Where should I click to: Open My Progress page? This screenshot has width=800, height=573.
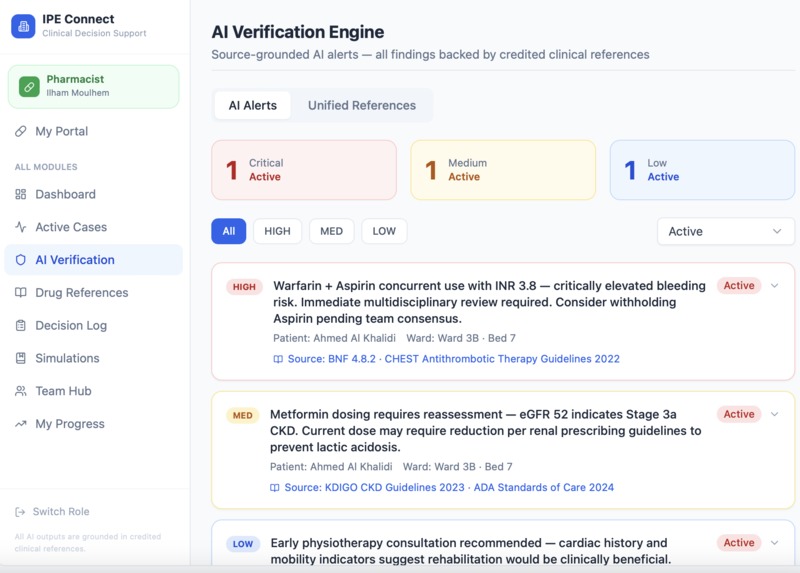[x=94, y=423]
